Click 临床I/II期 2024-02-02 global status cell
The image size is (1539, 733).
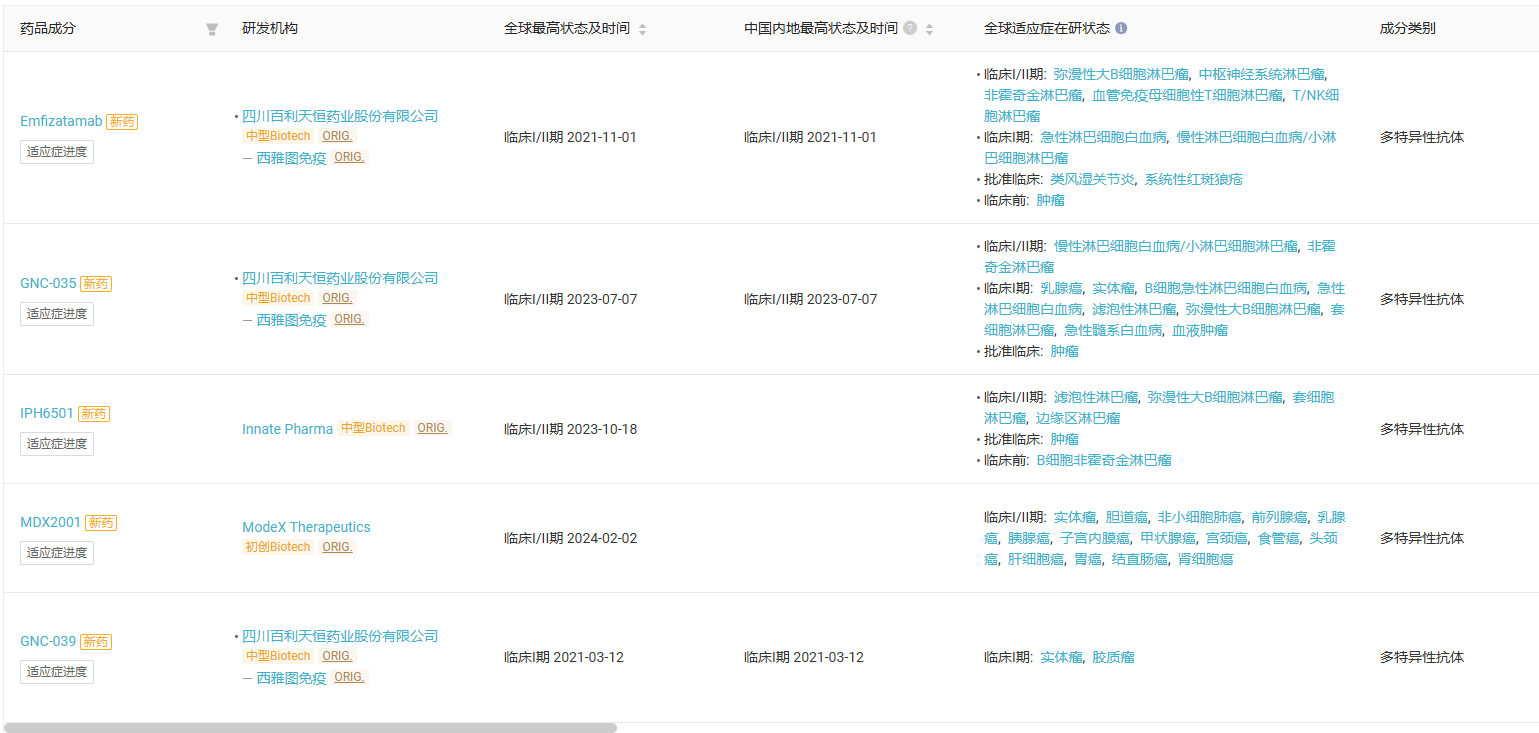tap(570, 538)
